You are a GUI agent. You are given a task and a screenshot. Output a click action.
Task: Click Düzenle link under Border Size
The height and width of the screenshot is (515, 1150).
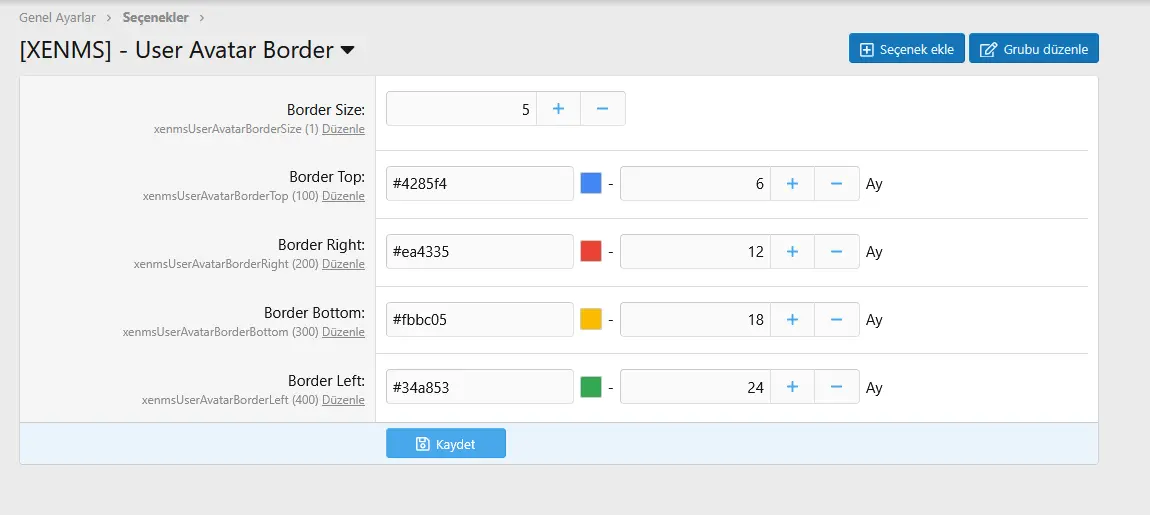click(343, 128)
